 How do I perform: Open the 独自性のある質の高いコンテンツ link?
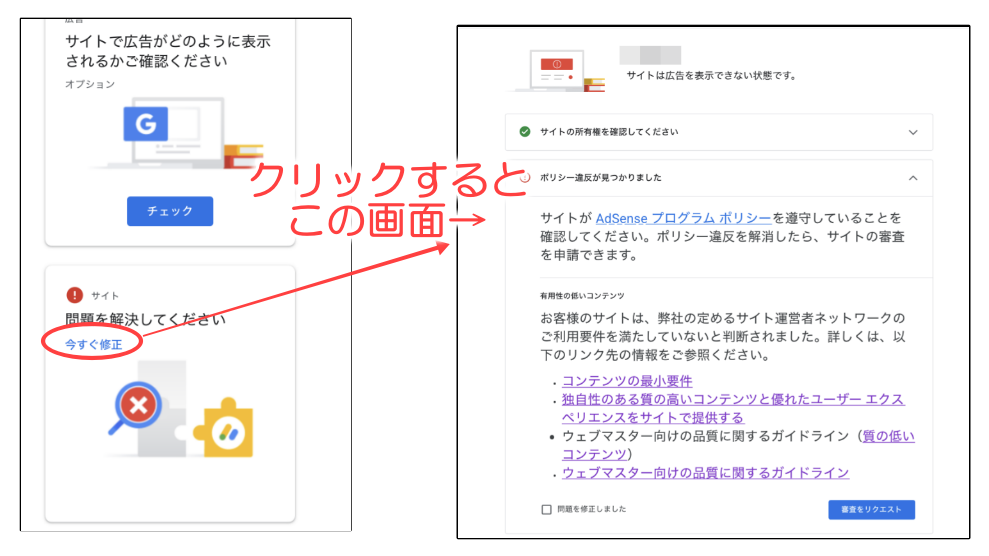point(733,399)
